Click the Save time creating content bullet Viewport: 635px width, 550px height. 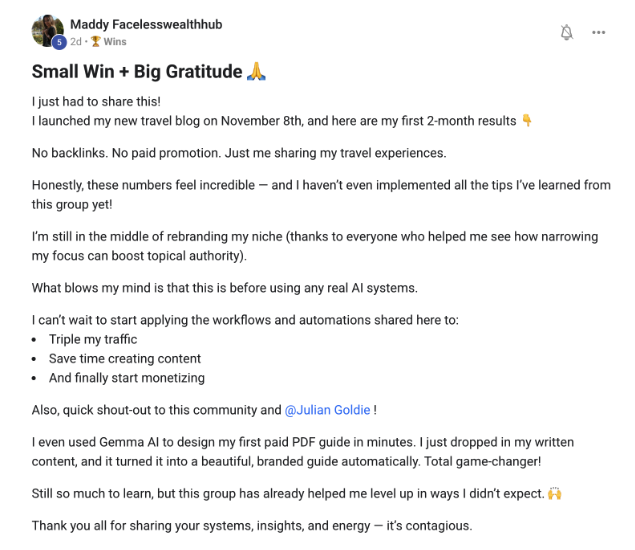pyautogui.click(x=124, y=359)
